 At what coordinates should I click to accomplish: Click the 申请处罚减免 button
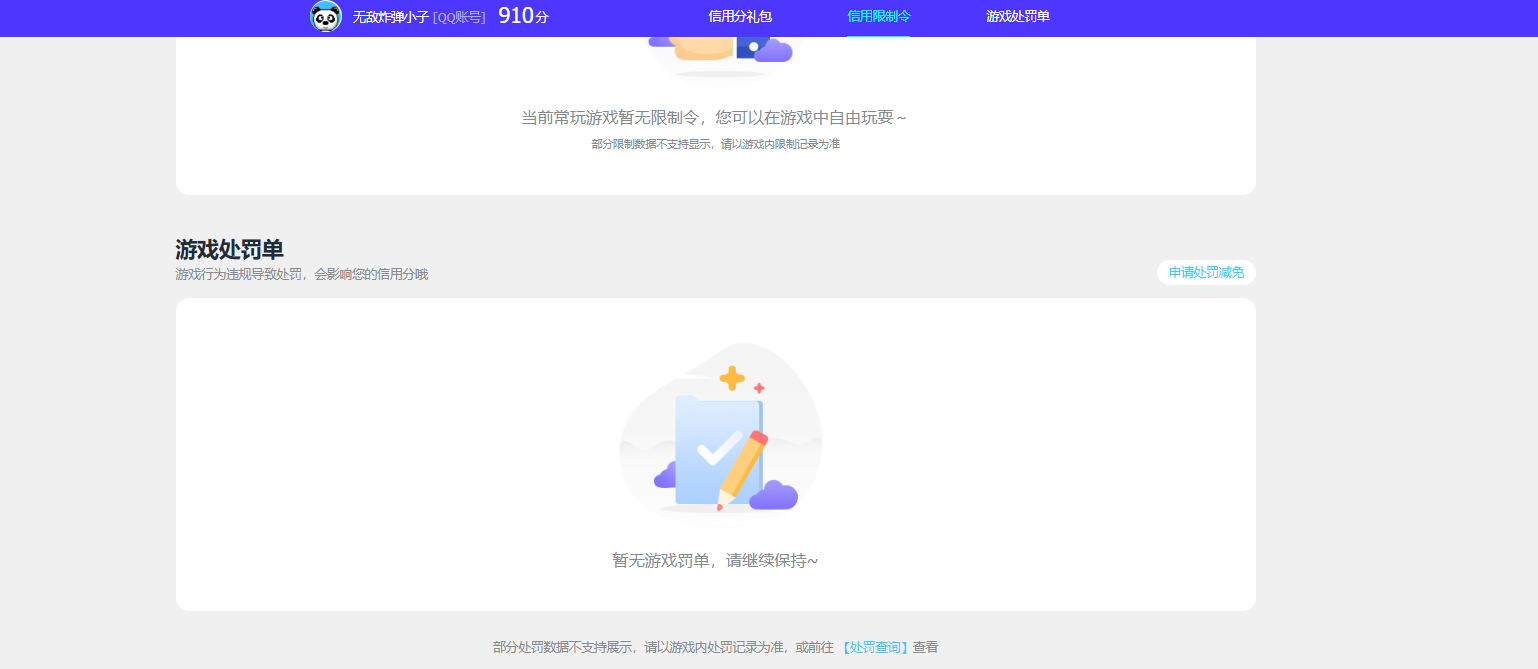1206,272
